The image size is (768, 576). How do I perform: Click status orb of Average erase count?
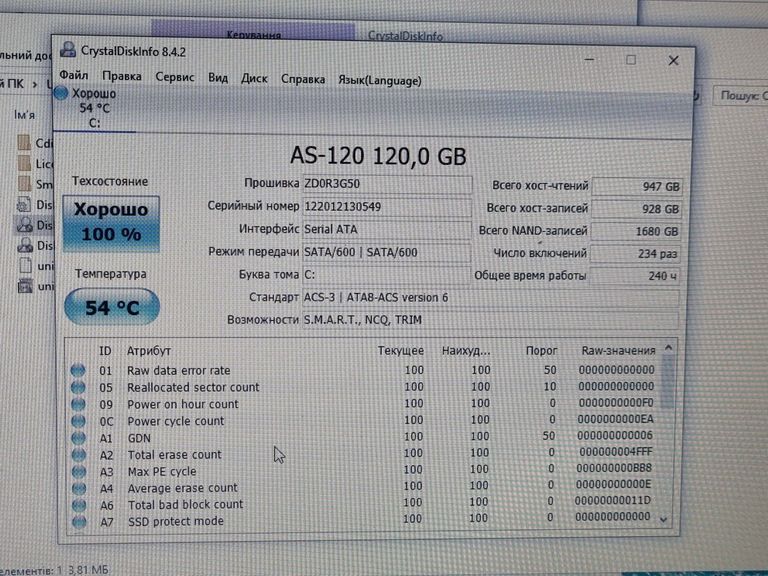click(79, 488)
